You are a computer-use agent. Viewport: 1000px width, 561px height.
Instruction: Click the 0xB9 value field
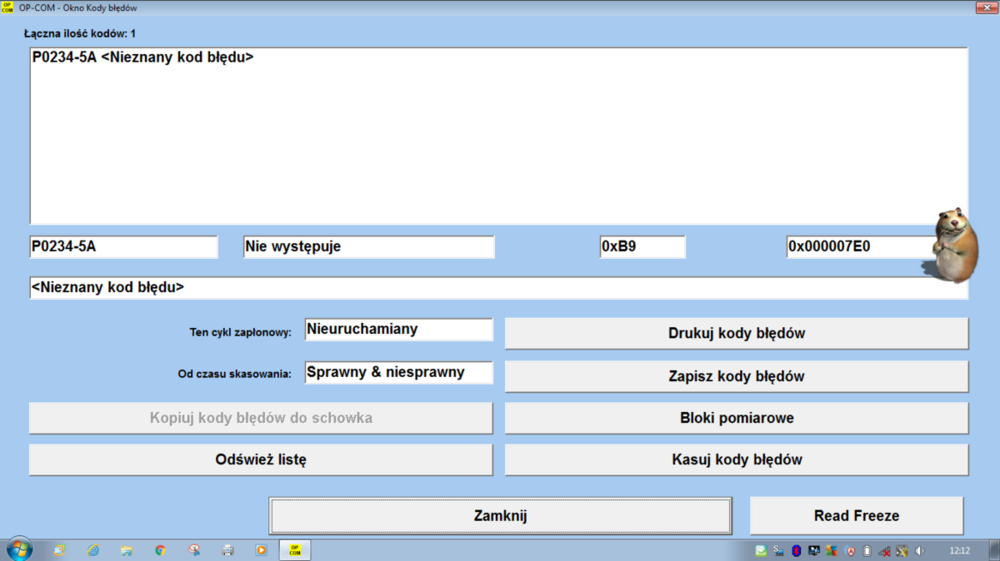coord(642,247)
